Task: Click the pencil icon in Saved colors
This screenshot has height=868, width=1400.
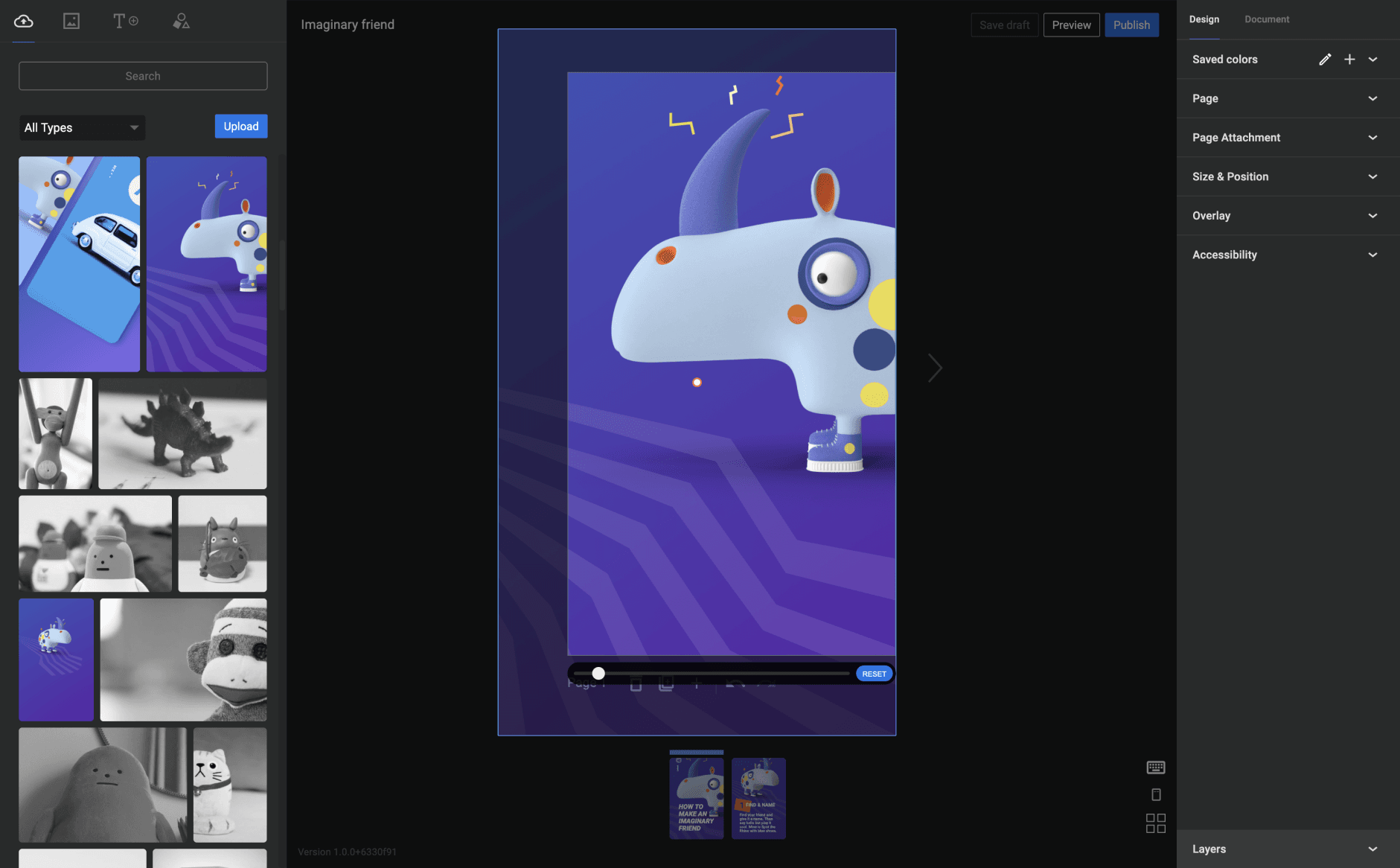Action: (x=1325, y=60)
